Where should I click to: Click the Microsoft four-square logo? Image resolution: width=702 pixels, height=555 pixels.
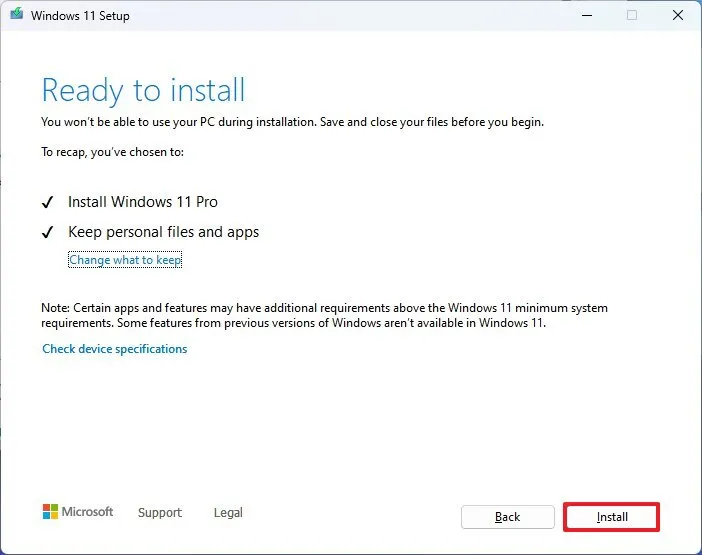coord(50,512)
